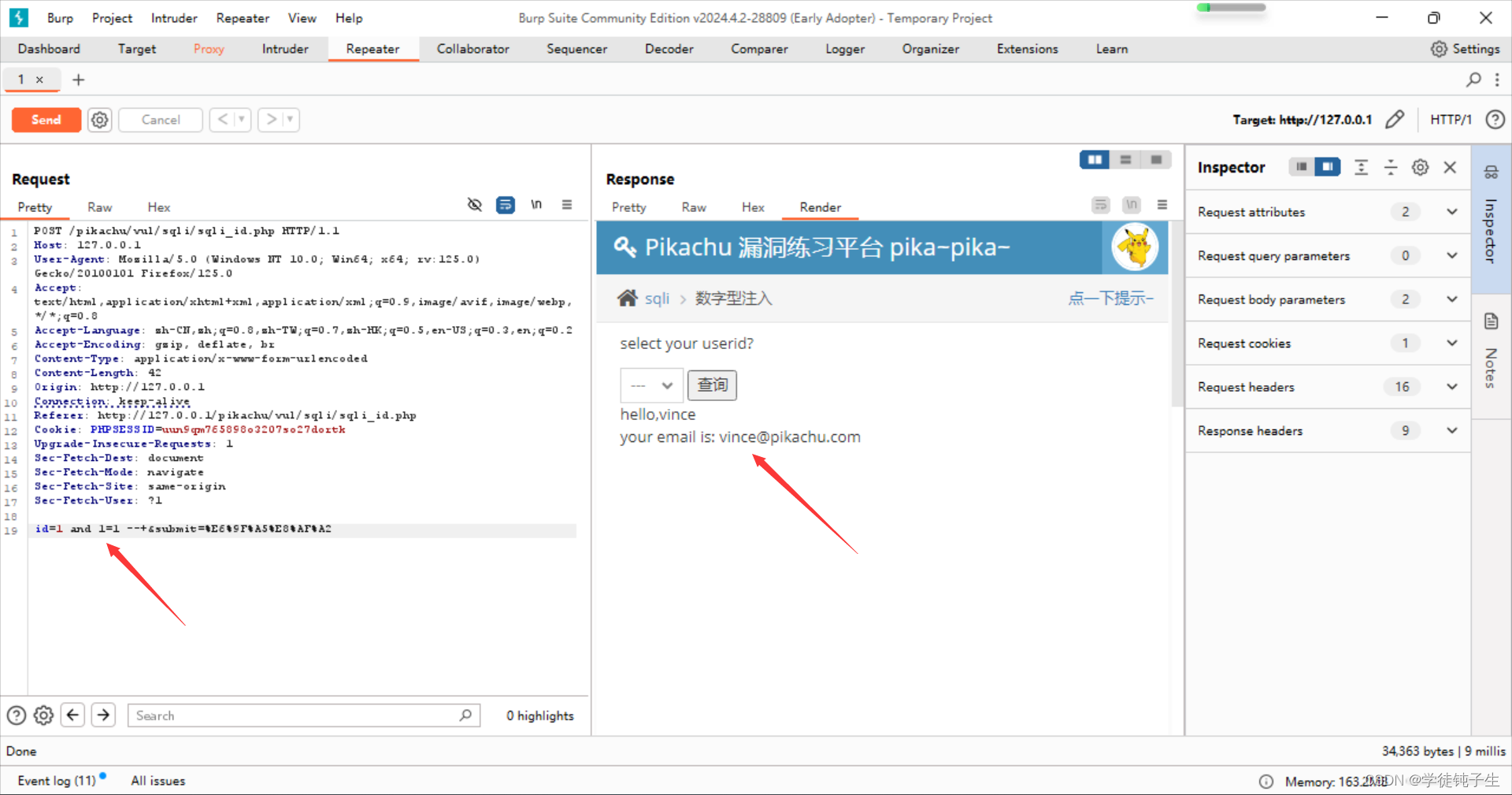The width and height of the screenshot is (1512, 795).
Task: Select top-bottom request/response layout
Action: click(x=1125, y=160)
